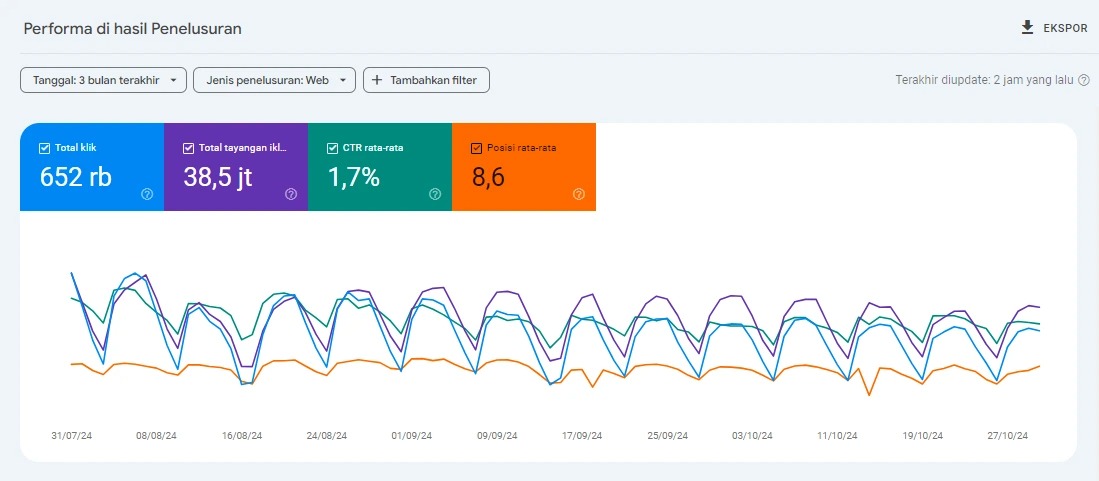This screenshot has width=1099, height=481.
Task: Click the green 1,7% CTR value
Action: 354,177
